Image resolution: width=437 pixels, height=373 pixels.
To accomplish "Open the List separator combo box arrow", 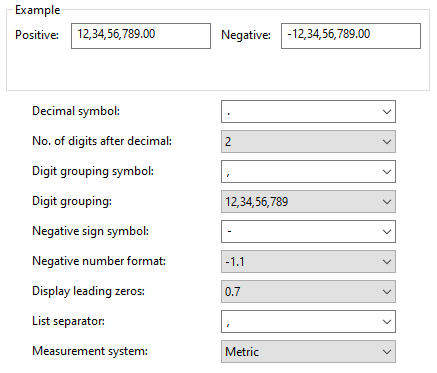I will 387,322.
